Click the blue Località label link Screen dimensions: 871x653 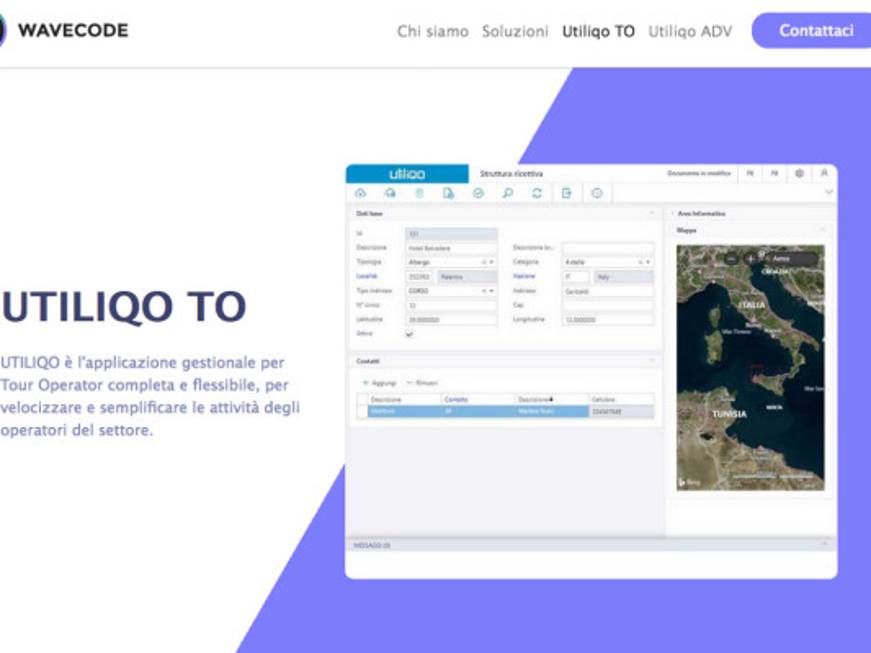click(x=367, y=276)
